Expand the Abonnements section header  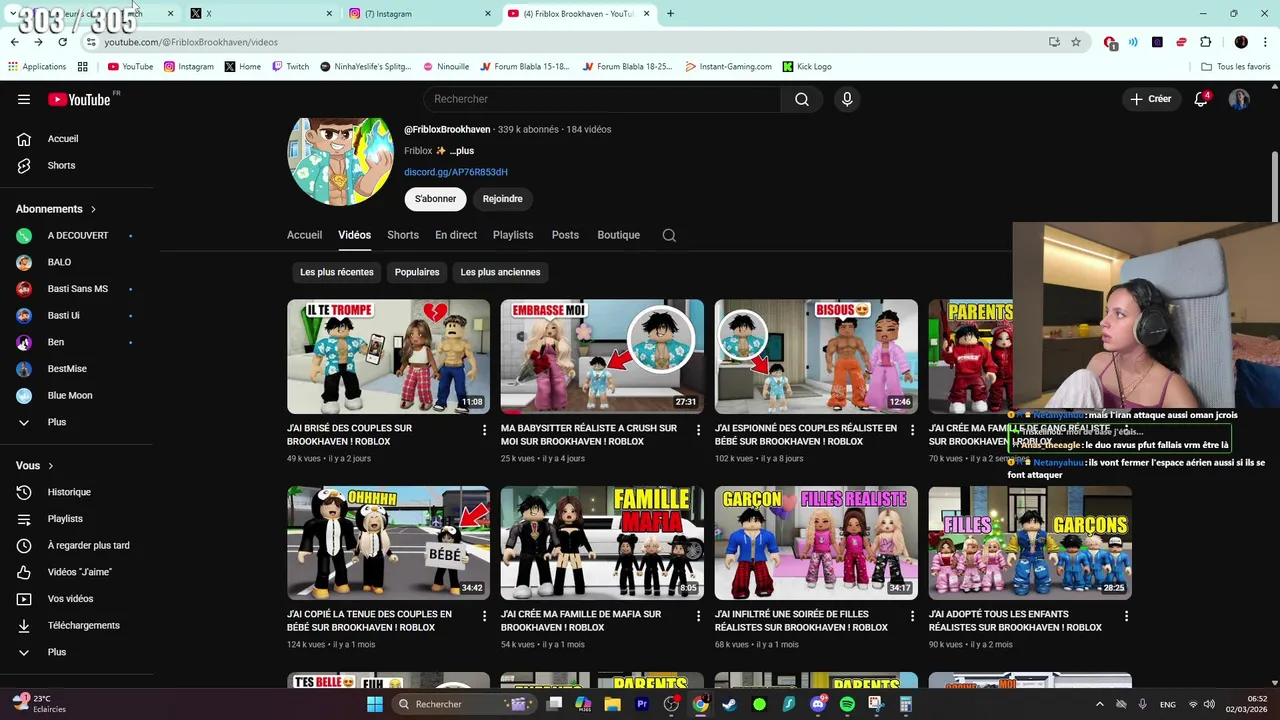[x=56, y=209]
